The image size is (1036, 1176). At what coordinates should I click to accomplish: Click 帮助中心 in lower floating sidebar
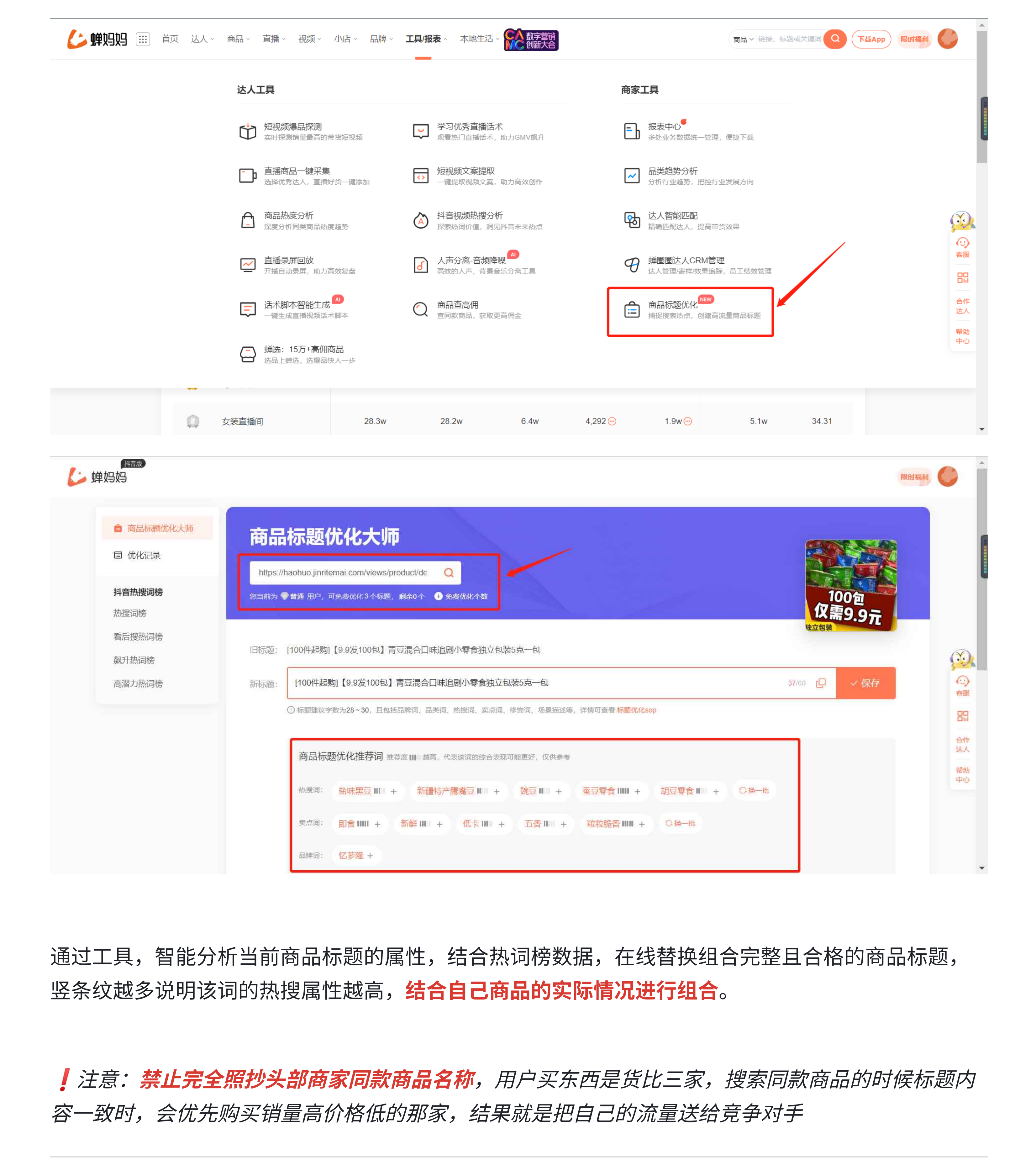pyautogui.click(x=962, y=775)
